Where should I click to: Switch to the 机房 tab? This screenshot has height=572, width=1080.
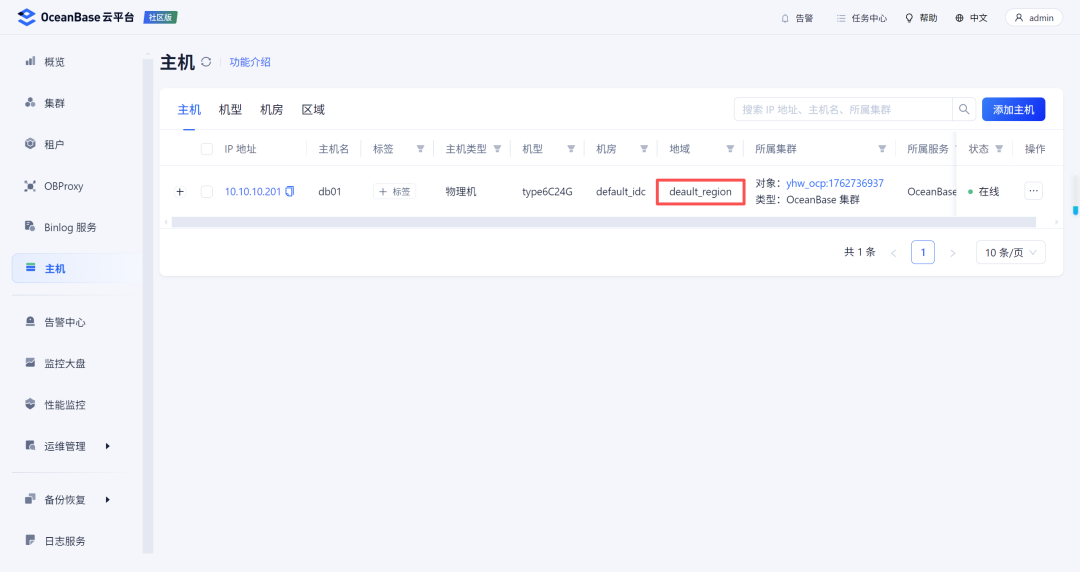[271, 110]
